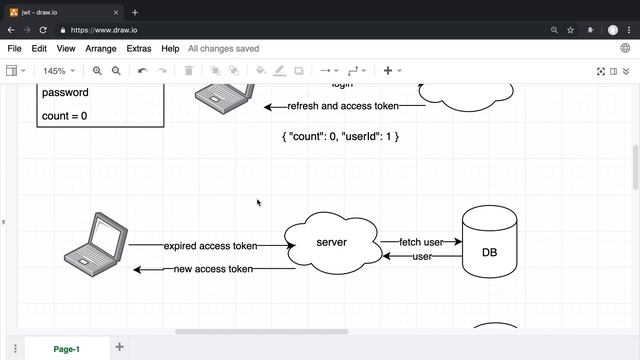640x360 pixels.
Task: Click the browser forward arrow
Action: coord(27,30)
